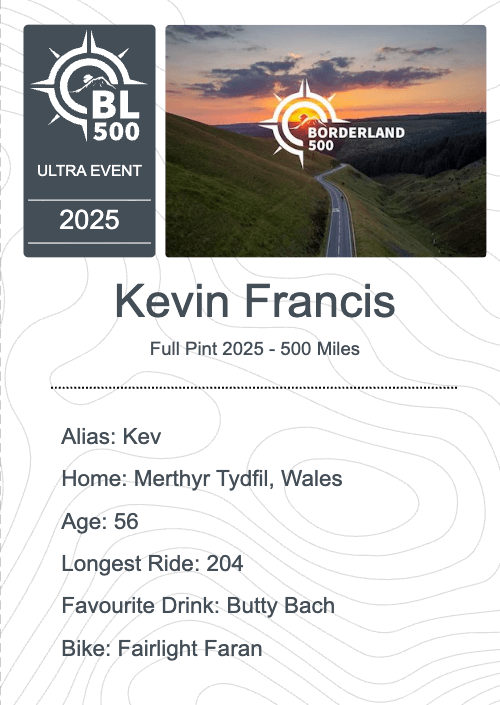Click the BL 500 compass logo
This screenshot has height=705, width=500.
coord(89,85)
